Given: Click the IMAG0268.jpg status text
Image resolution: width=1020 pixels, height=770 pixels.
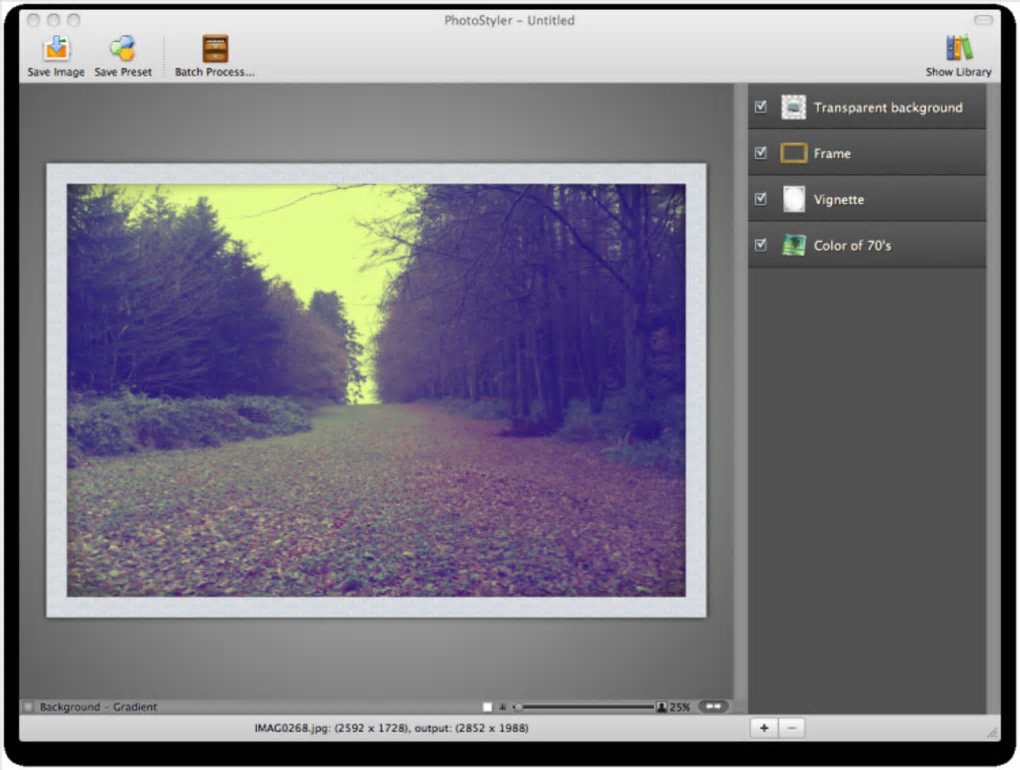Looking at the screenshot, I should pos(391,728).
